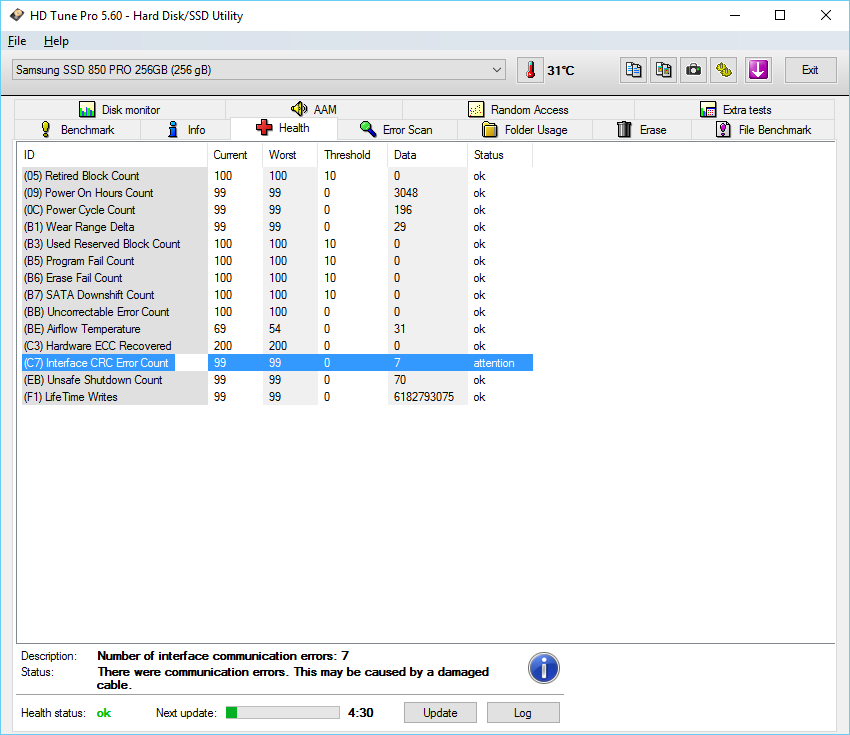Select the (F1) LifeTime Writes row

click(x=277, y=397)
